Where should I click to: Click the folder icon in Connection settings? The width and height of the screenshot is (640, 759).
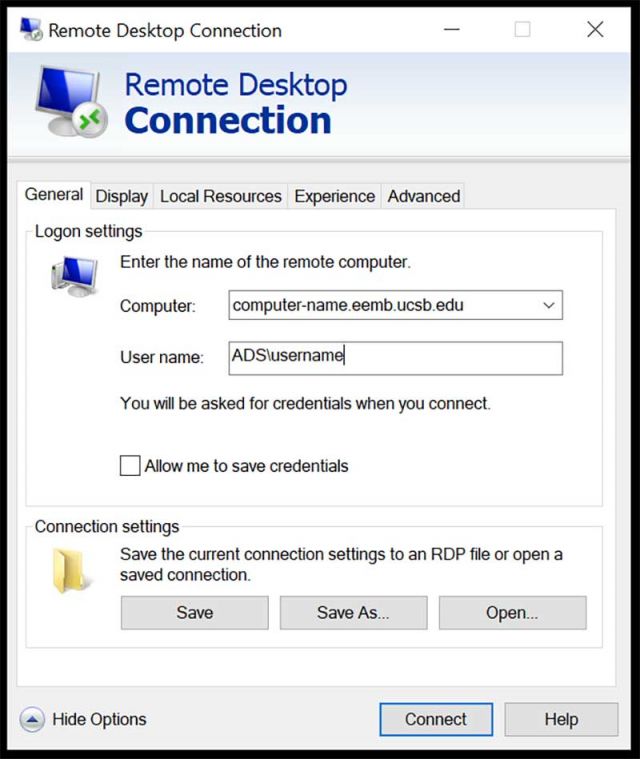(73, 569)
